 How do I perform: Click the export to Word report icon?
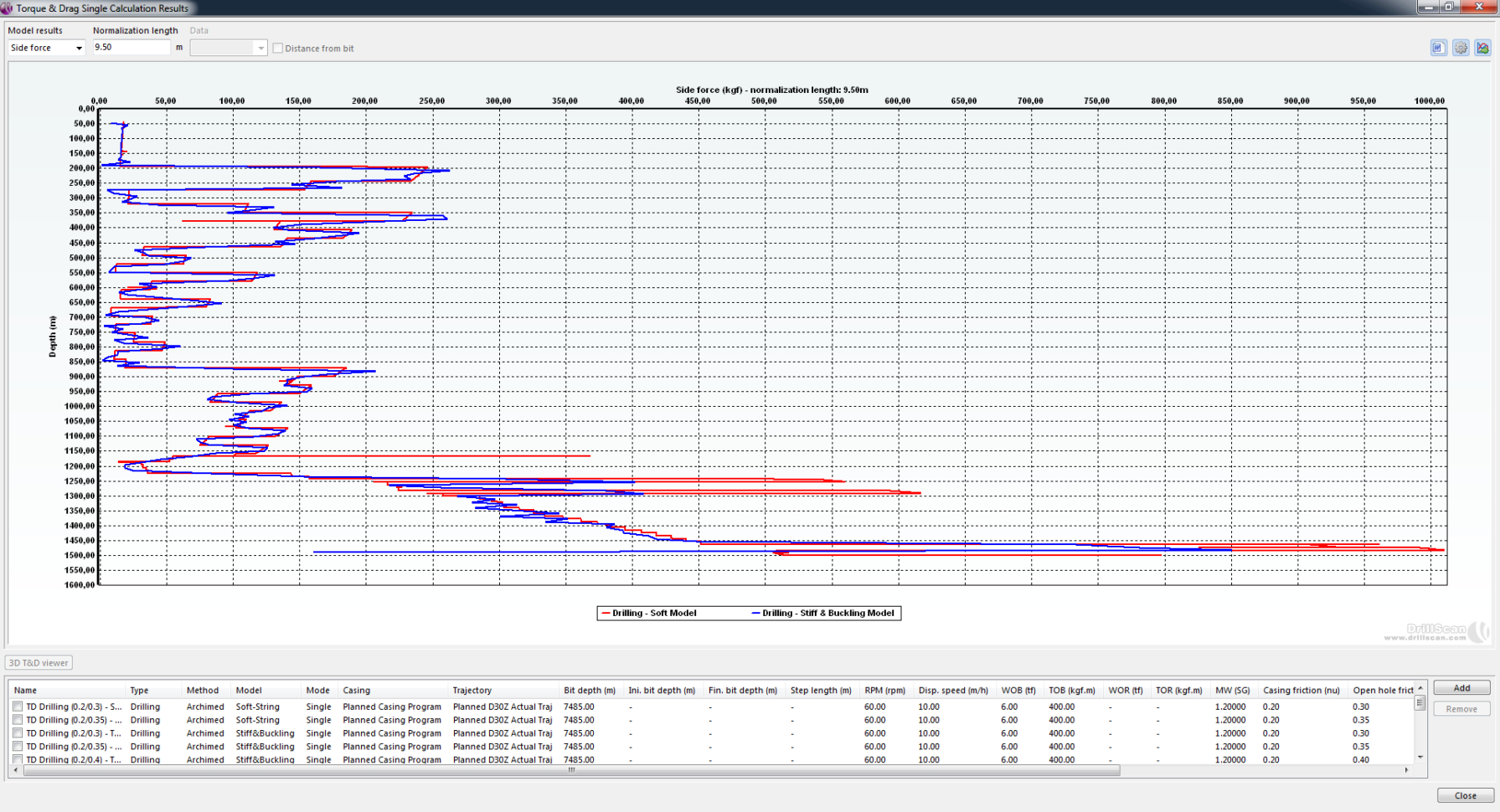(x=1438, y=48)
